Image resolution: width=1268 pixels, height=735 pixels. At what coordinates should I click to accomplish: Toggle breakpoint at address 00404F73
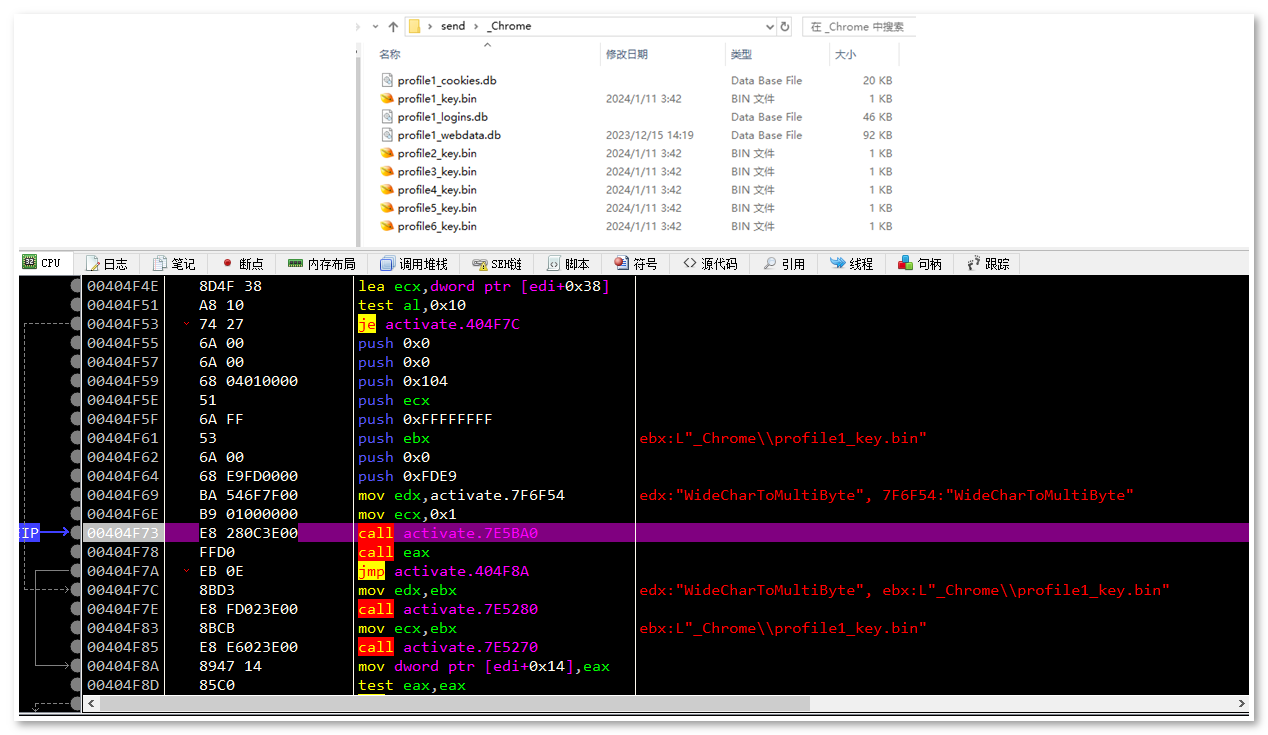(76, 533)
